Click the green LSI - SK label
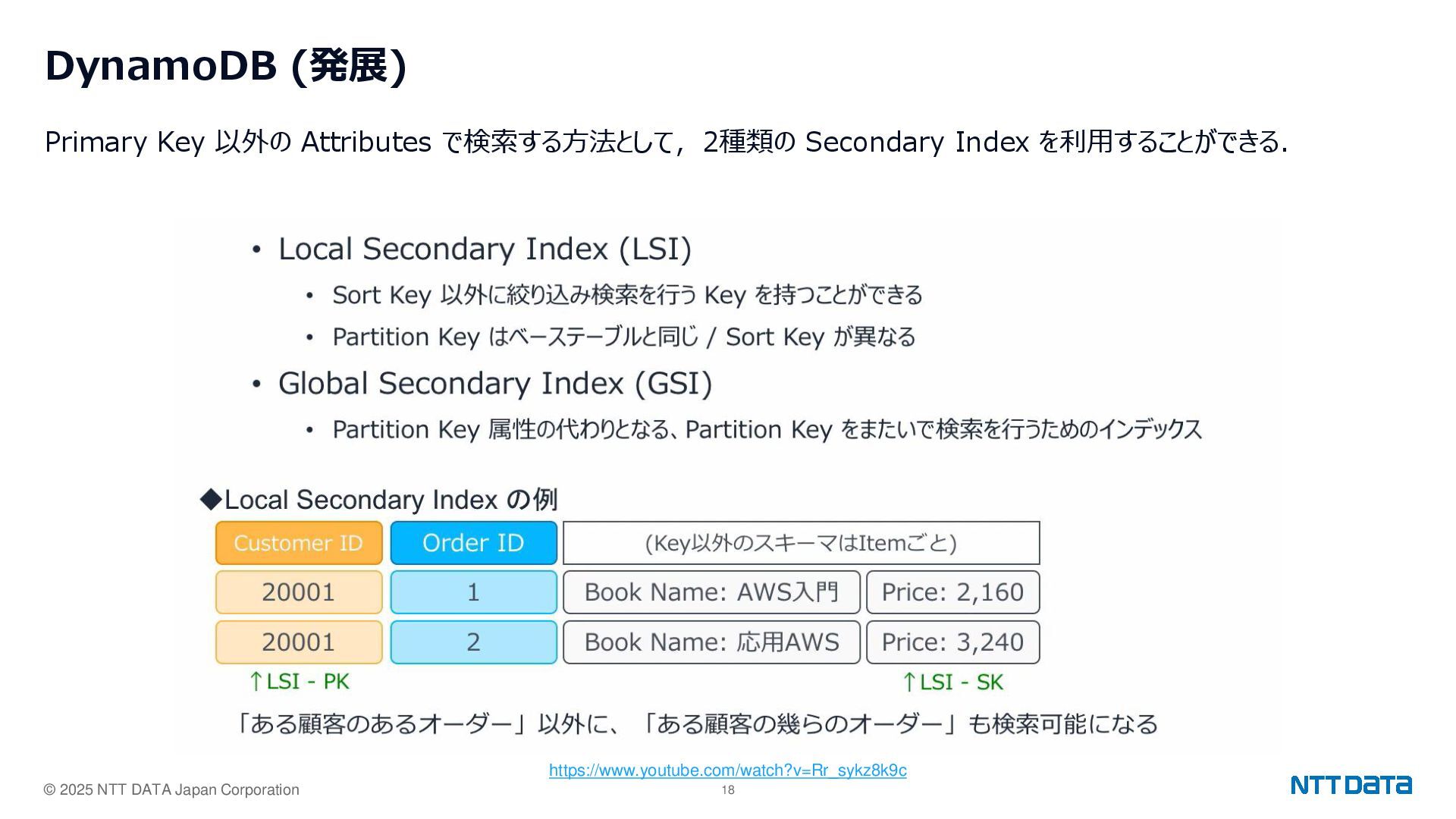 pyautogui.click(x=953, y=682)
